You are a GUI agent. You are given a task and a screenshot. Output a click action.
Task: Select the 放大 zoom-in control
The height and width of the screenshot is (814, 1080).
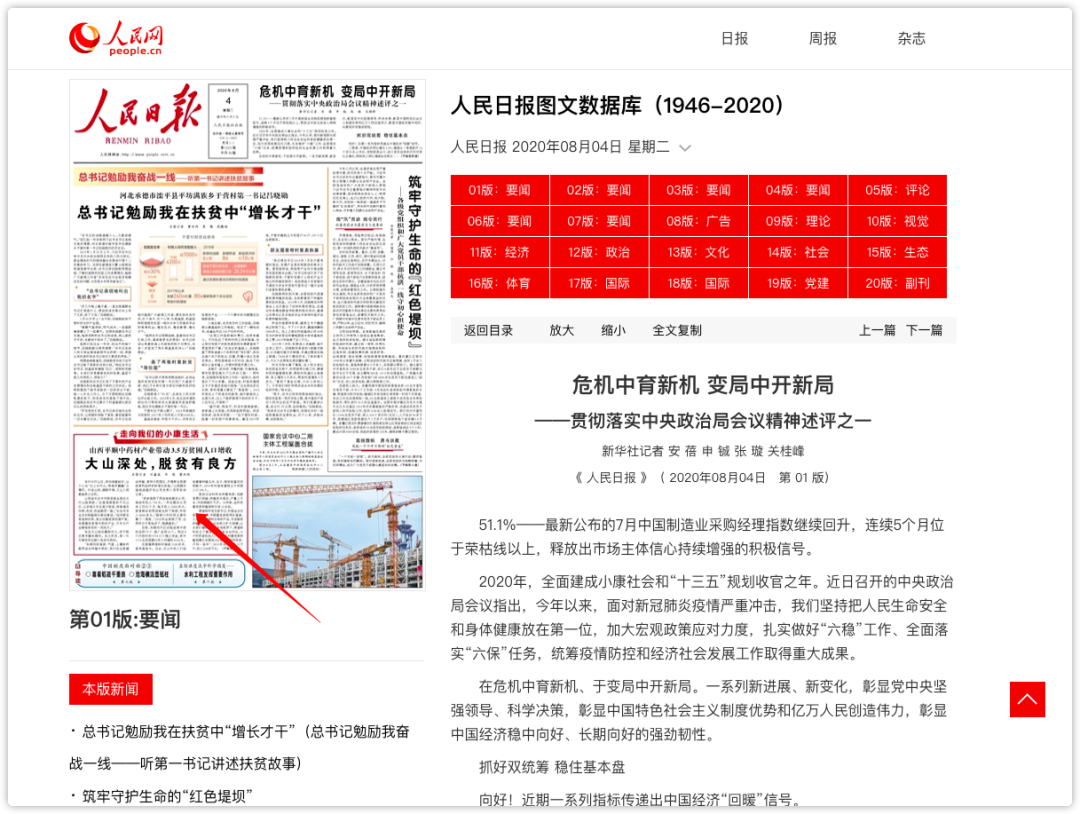(562, 330)
